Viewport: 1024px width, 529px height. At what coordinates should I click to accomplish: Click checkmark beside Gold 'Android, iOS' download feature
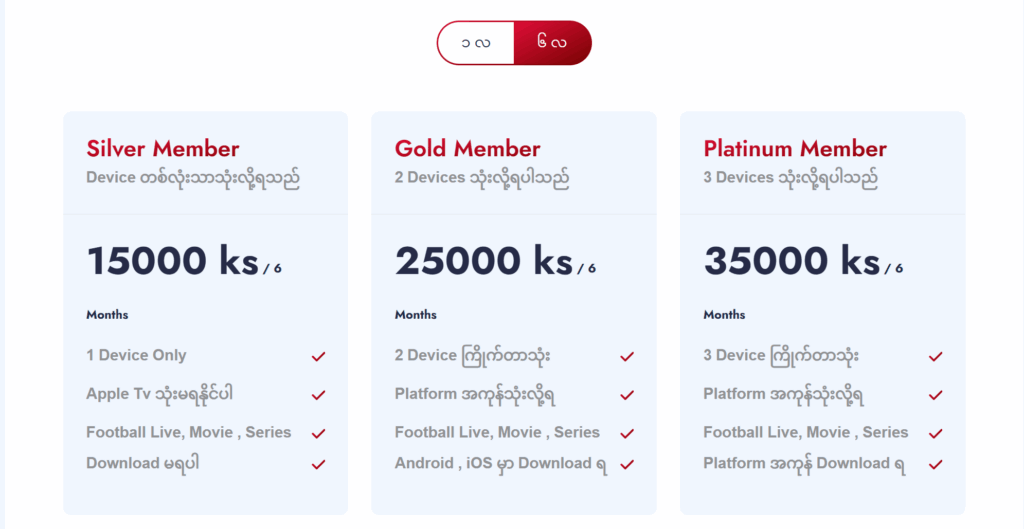pos(627,464)
